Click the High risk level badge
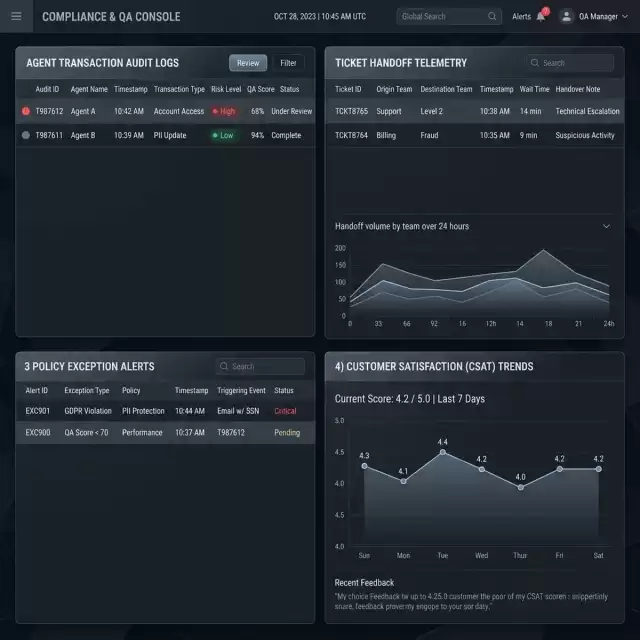 pyautogui.click(x=224, y=111)
